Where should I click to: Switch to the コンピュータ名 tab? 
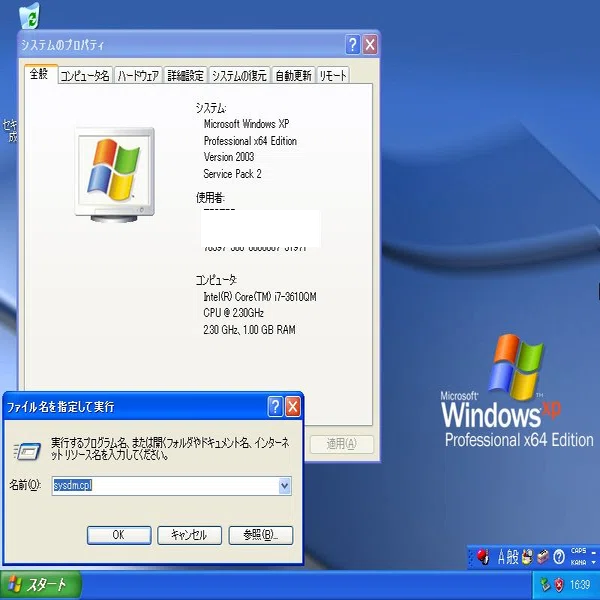click(x=85, y=75)
